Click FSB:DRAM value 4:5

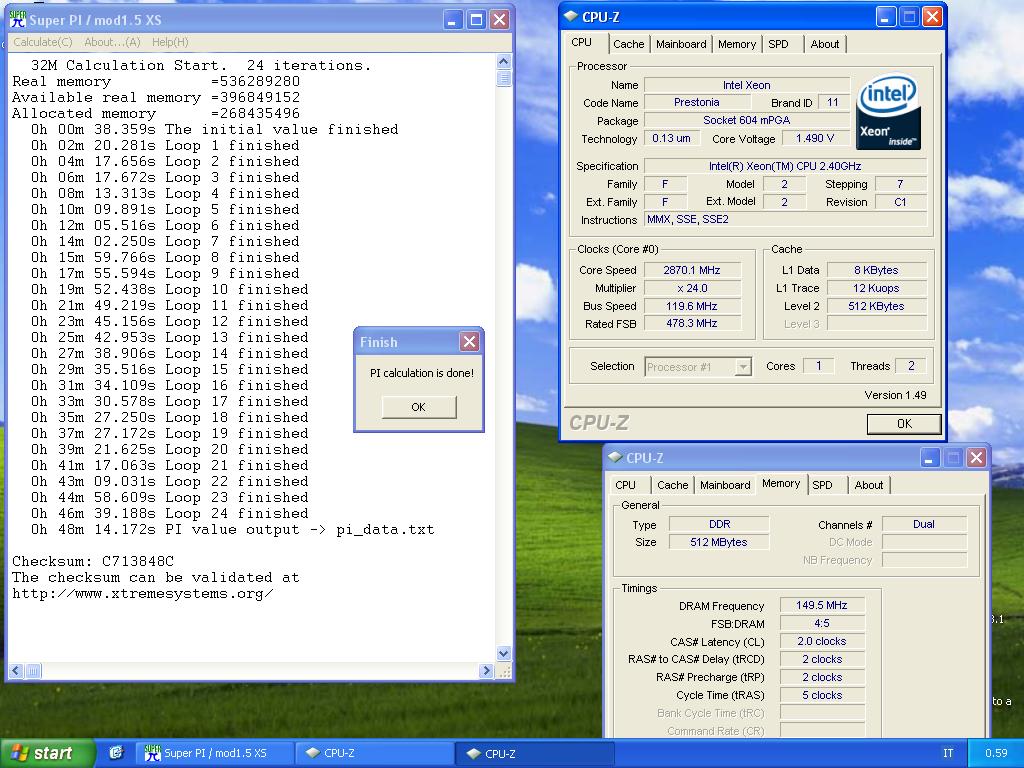click(822, 624)
